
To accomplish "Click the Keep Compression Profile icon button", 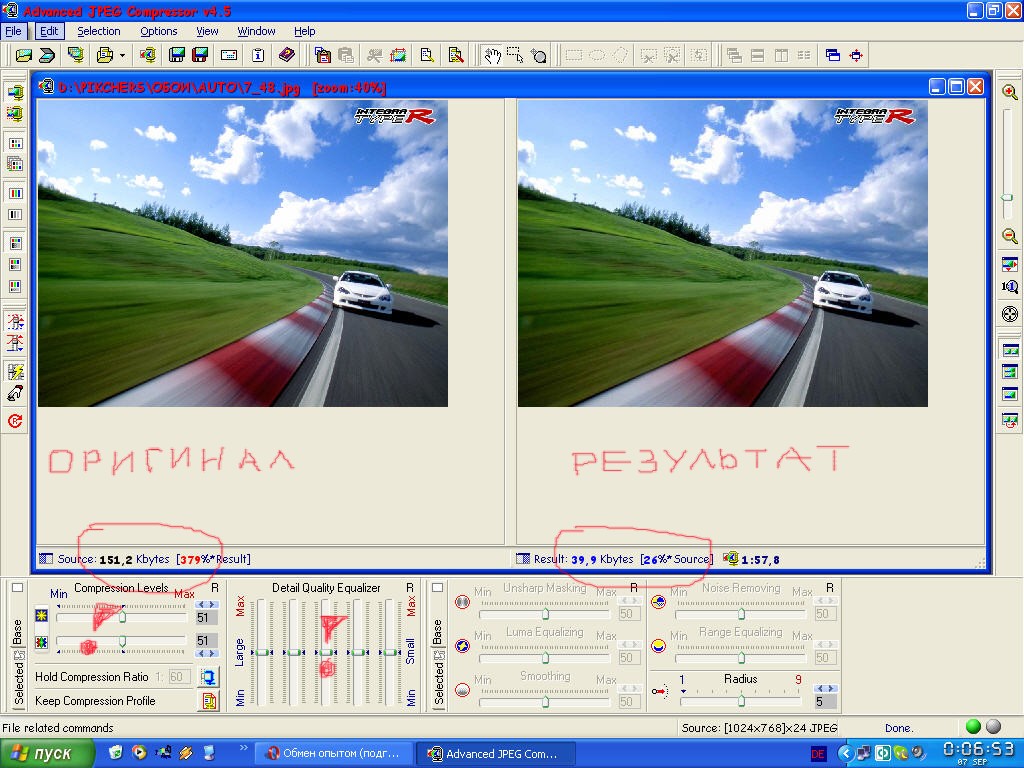I will pos(209,701).
